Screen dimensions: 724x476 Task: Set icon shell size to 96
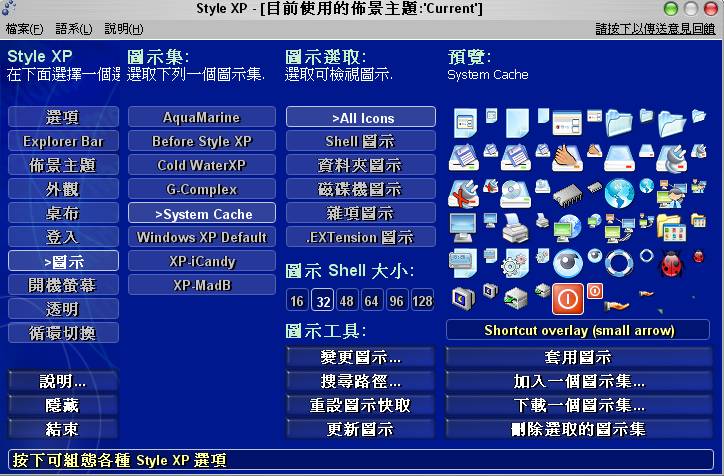click(397, 301)
